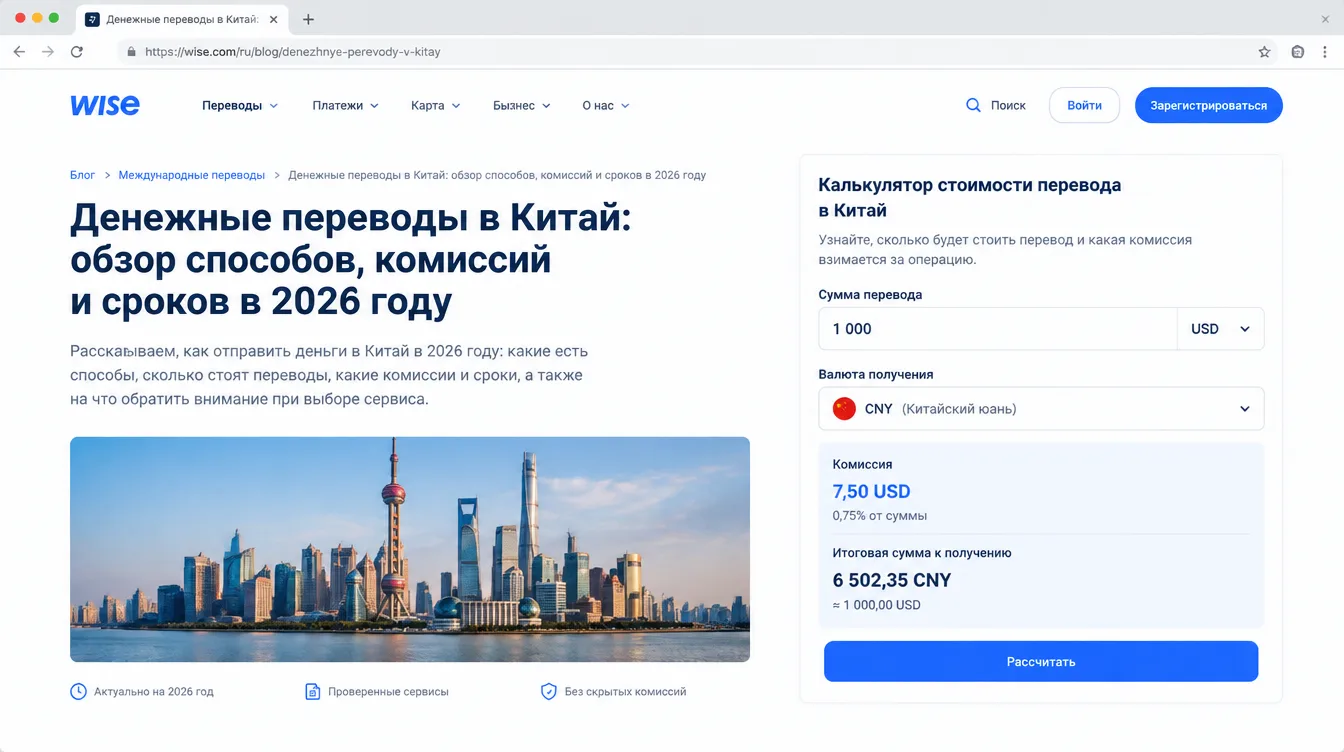The width and height of the screenshot is (1344, 752).
Task: Click the macOS green maximize button
Action: [54, 18]
